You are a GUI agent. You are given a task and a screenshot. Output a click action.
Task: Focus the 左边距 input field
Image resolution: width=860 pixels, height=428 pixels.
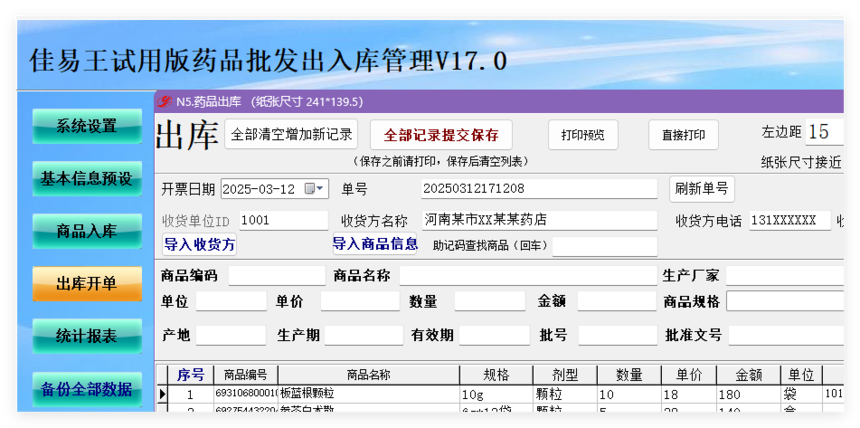(x=825, y=132)
